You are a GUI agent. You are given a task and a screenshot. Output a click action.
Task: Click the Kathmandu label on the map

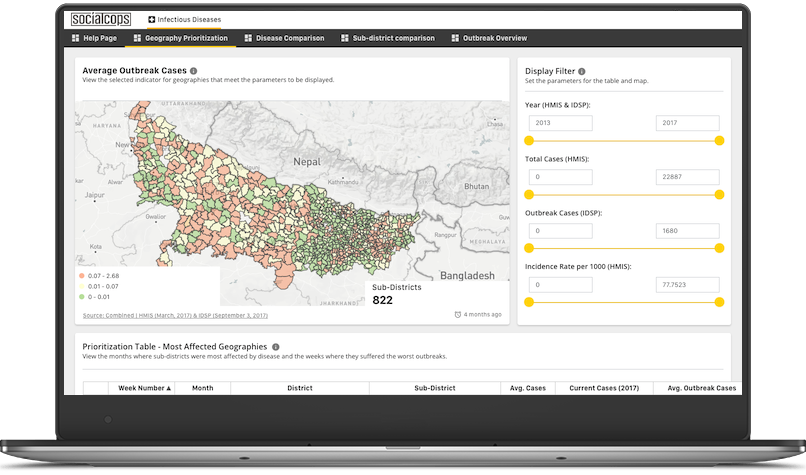[x=343, y=182]
